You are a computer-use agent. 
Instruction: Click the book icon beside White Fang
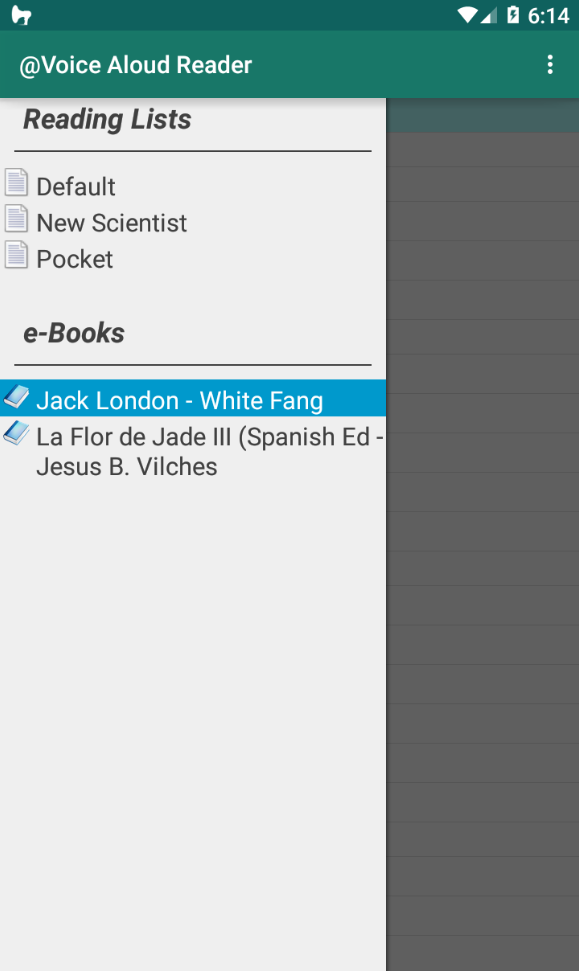(17, 396)
